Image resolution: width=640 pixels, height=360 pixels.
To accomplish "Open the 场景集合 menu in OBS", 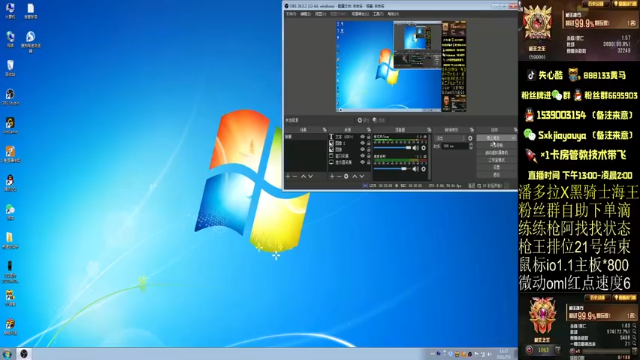I will click(x=360, y=14).
